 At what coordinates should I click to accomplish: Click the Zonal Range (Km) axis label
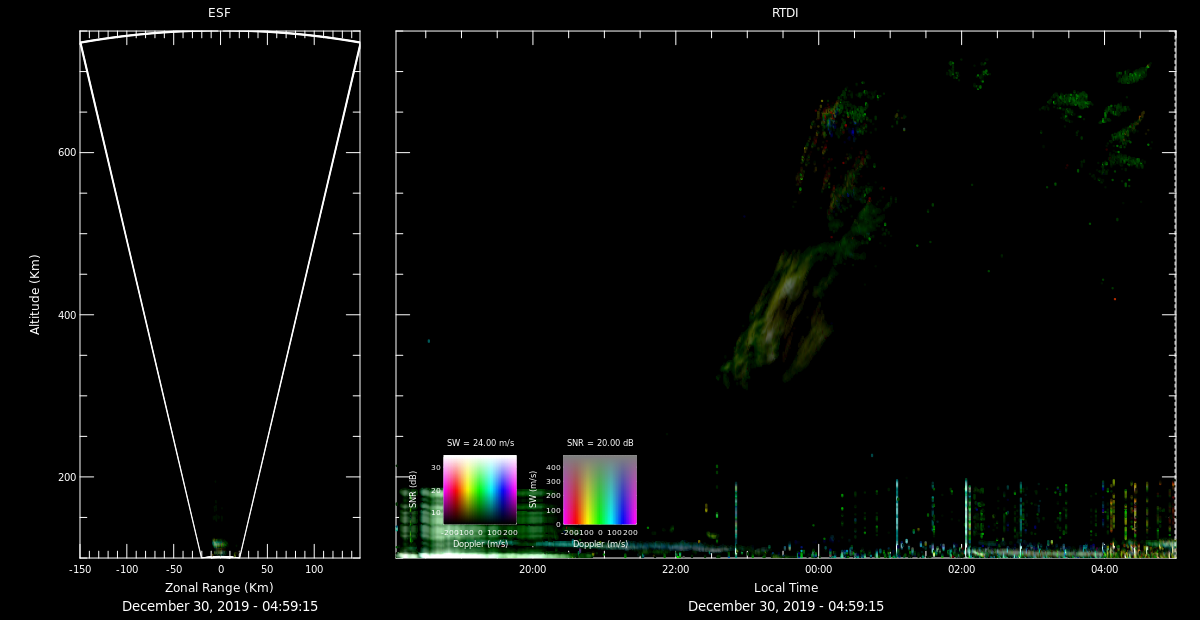pyautogui.click(x=220, y=587)
